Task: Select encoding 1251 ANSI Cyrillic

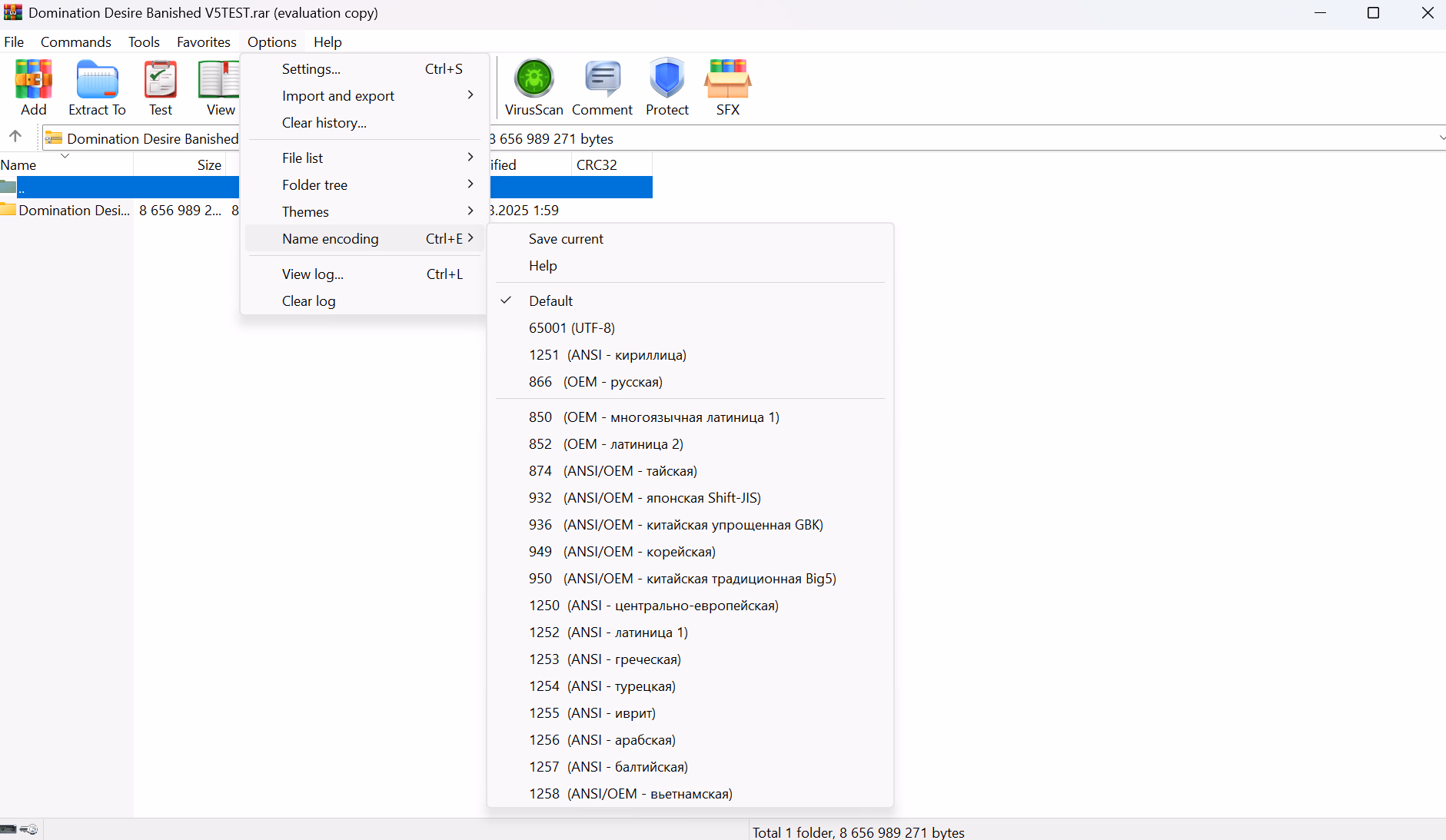Action: [607, 355]
